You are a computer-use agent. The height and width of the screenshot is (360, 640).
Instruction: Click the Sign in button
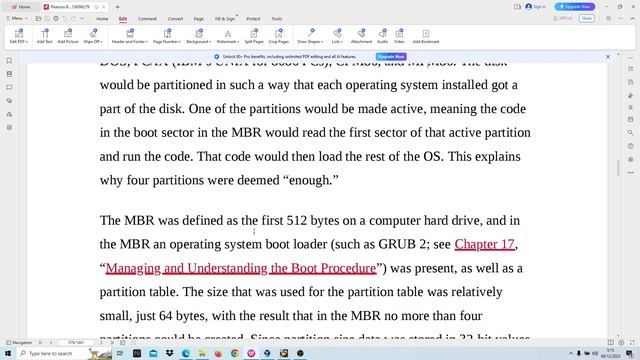pyautogui.click(x=536, y=7)
